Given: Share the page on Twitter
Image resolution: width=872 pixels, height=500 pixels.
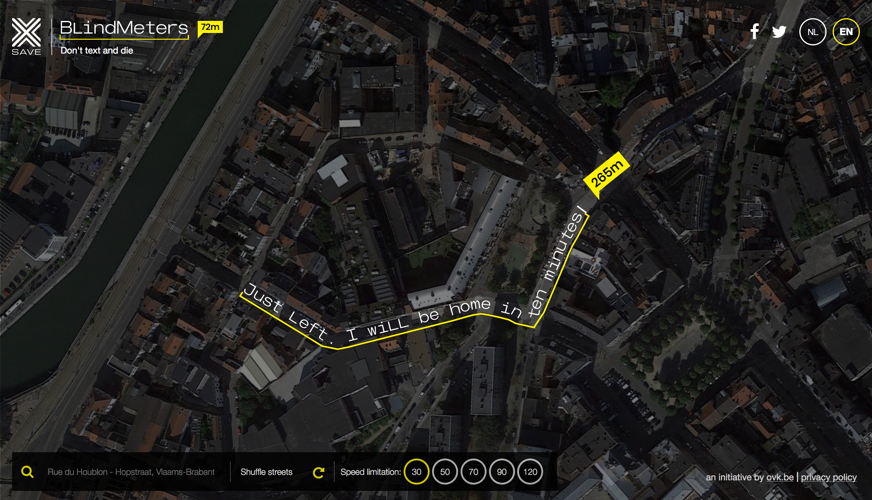Looking at the screenshot, I should click(779, 32).
